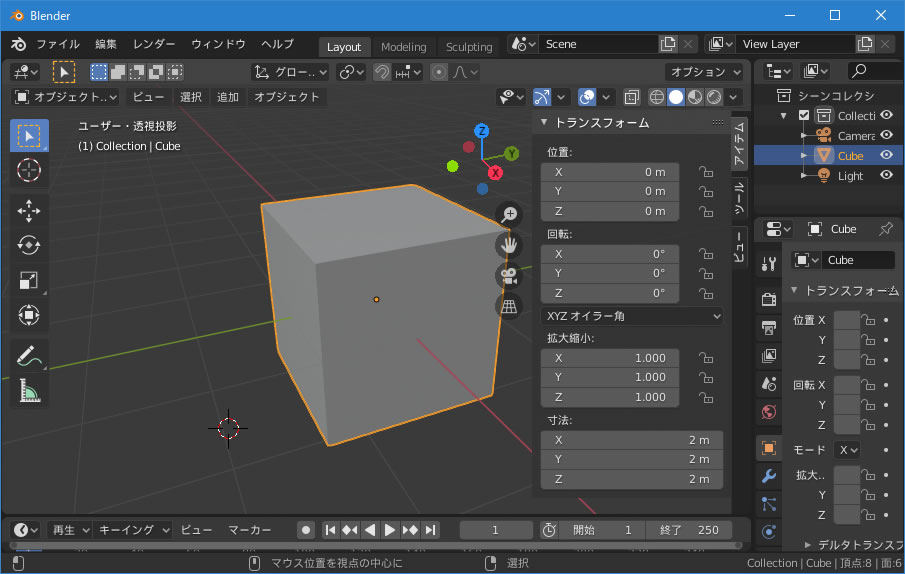Collapse the トランスフォーム panel in sidebar
This screenshot has height=574, width=905.
pyautogui.click(x=545, y=122)
